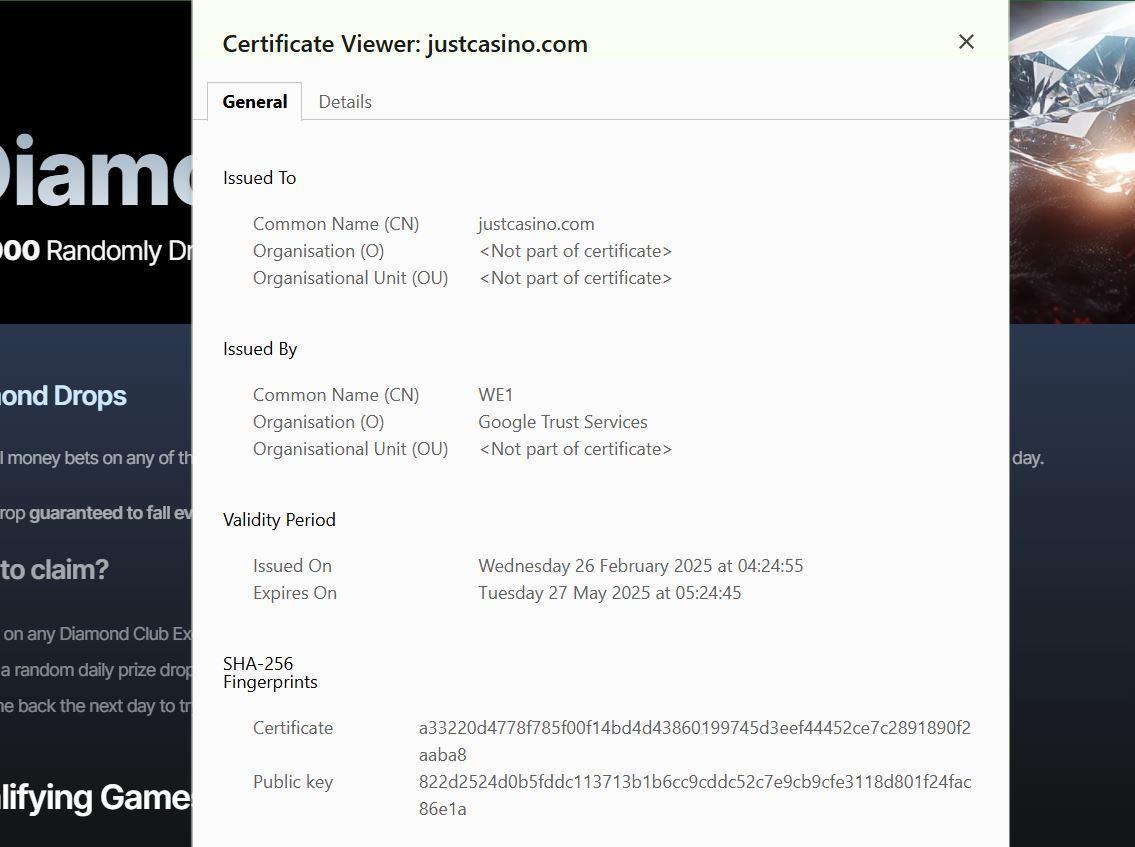
Task: Click the Issued On date value
Action: (640, 566)
